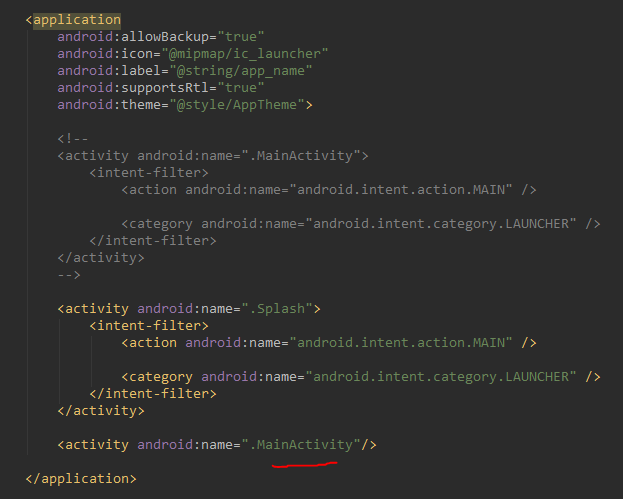Click the commented-out .MainActivity activity line

pyautogui.click(x=213, y=156)
